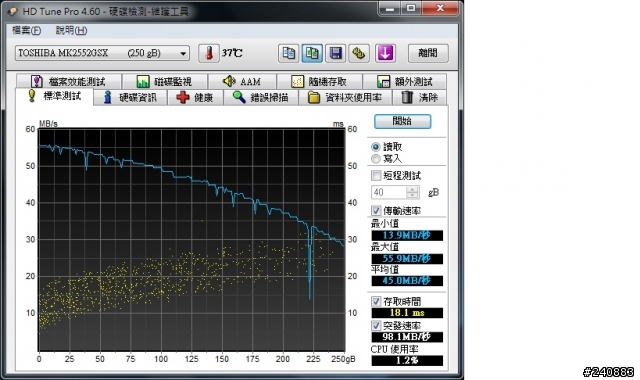Click the thermometer temperature icon

209,53
